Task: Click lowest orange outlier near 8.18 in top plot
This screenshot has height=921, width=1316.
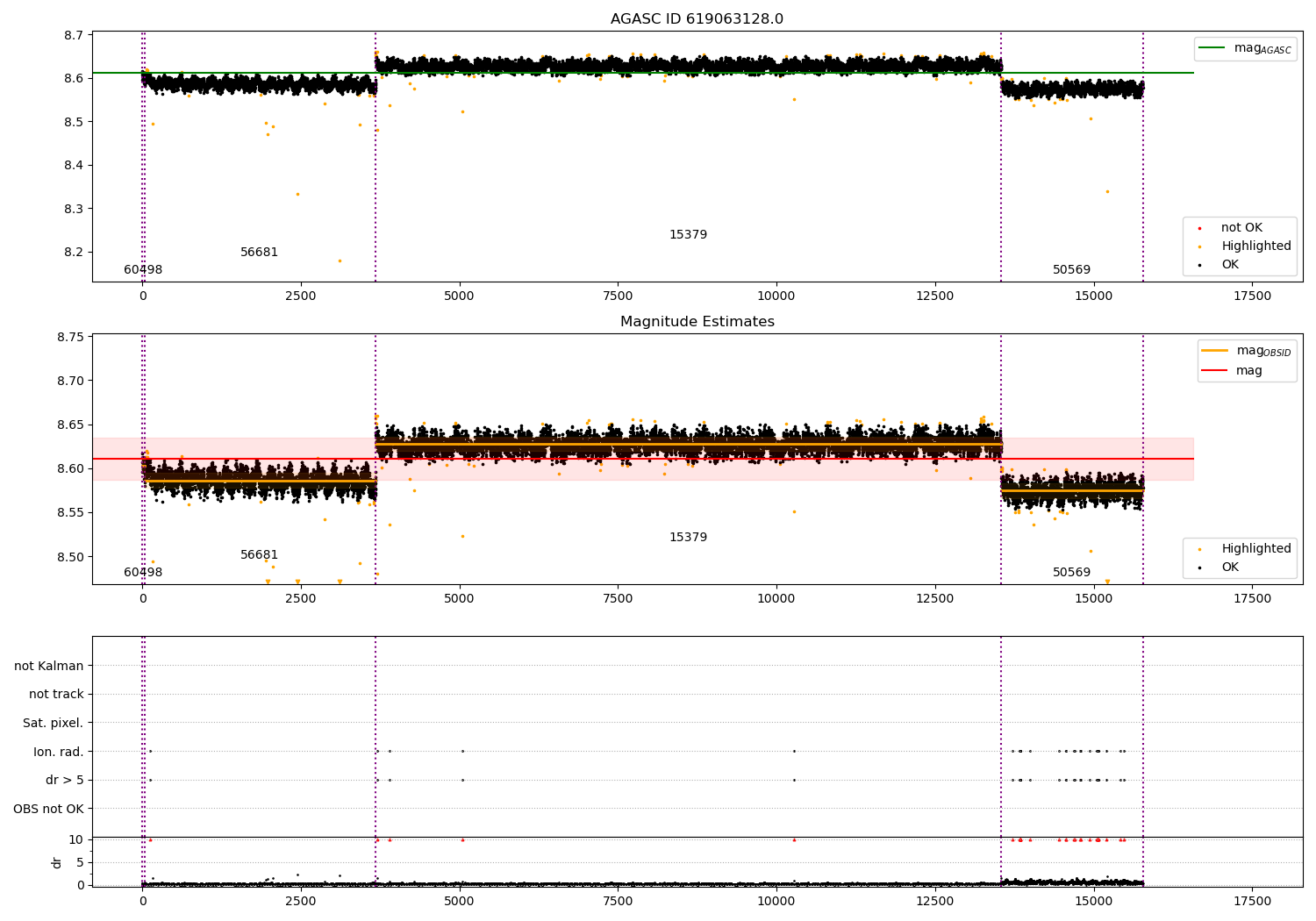Action: tap(340, 261)
